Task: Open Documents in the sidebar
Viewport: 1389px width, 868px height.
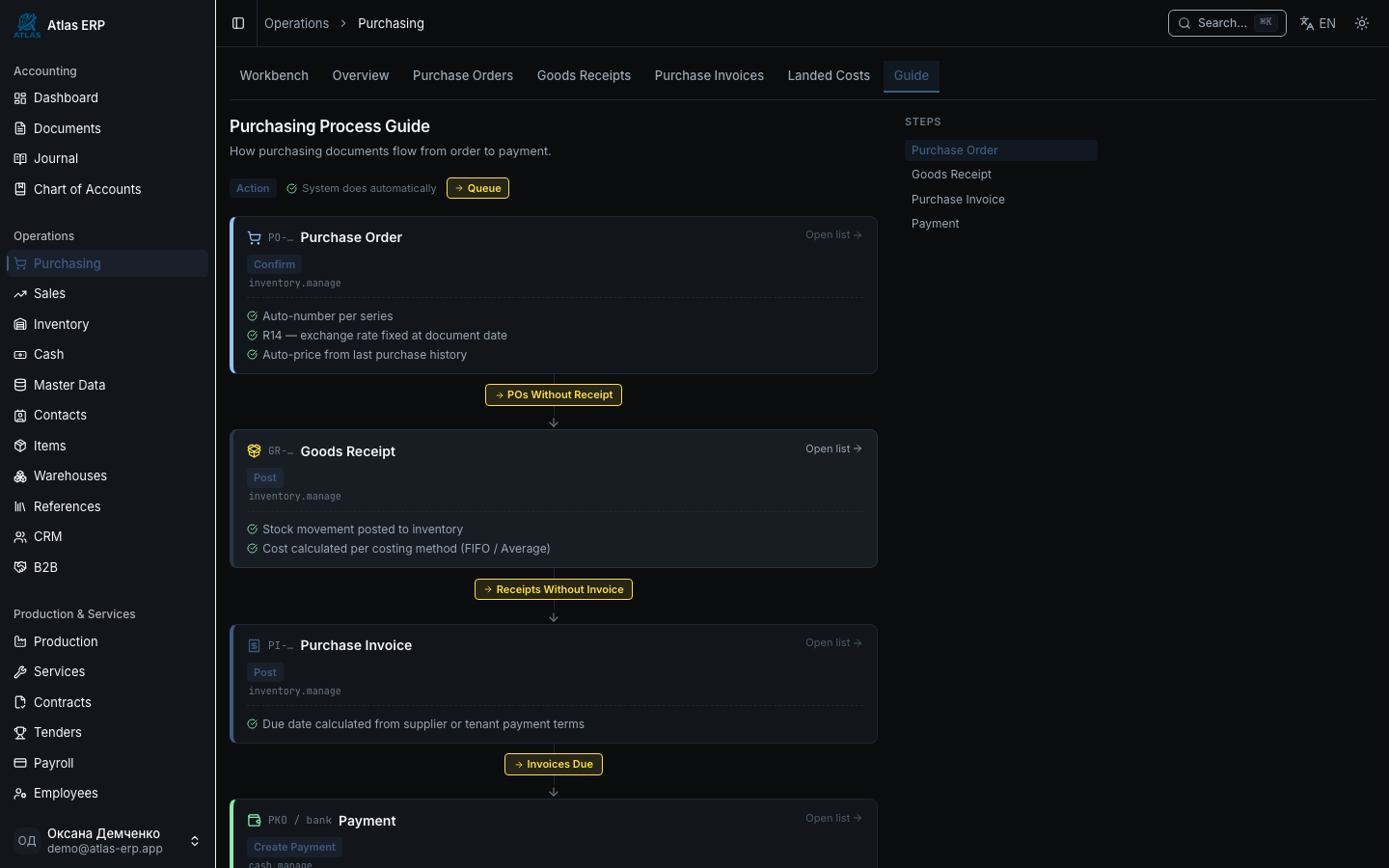Action: coord(107,128)
